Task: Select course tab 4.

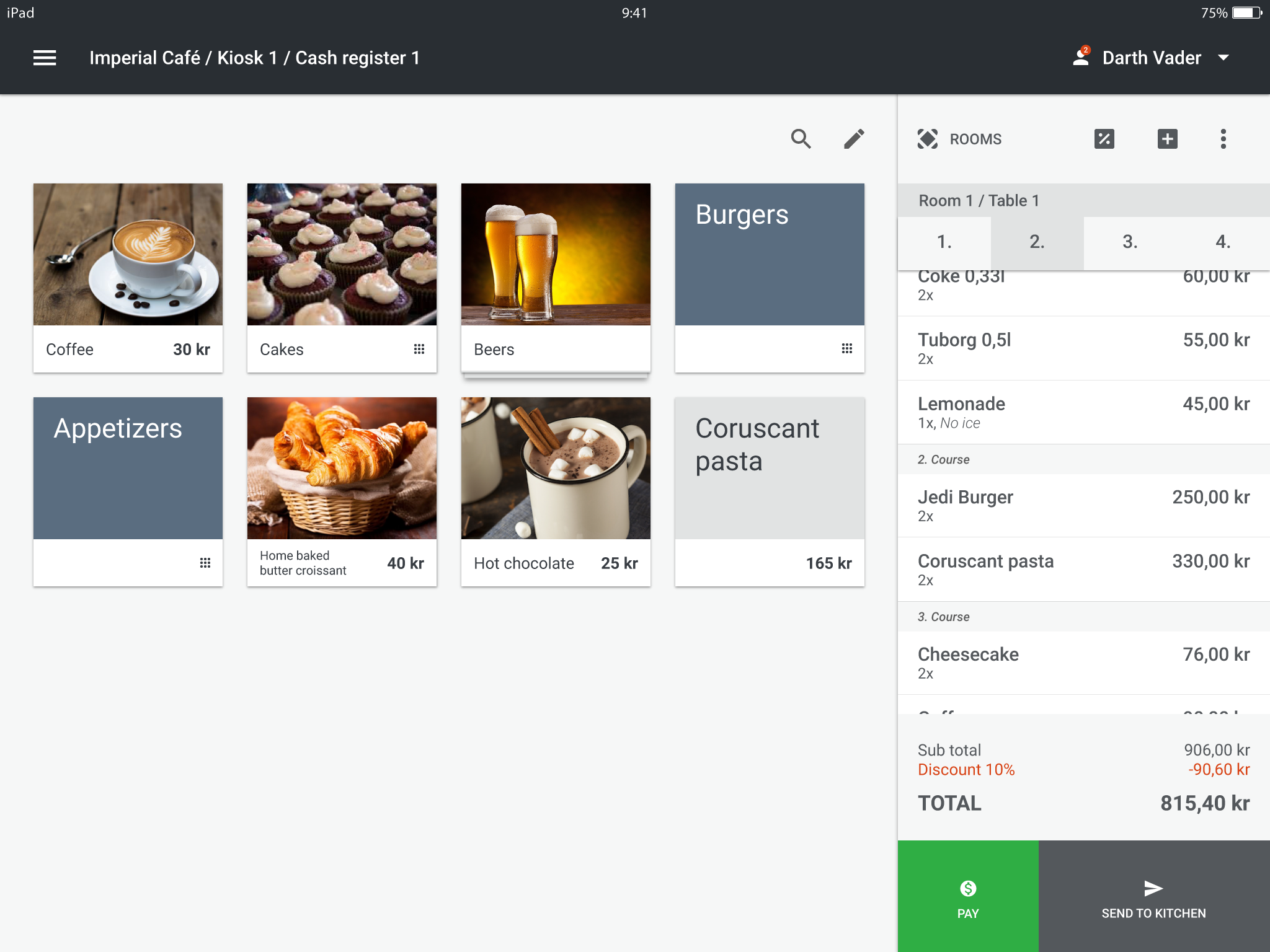Action: (x=1222, y=242)
